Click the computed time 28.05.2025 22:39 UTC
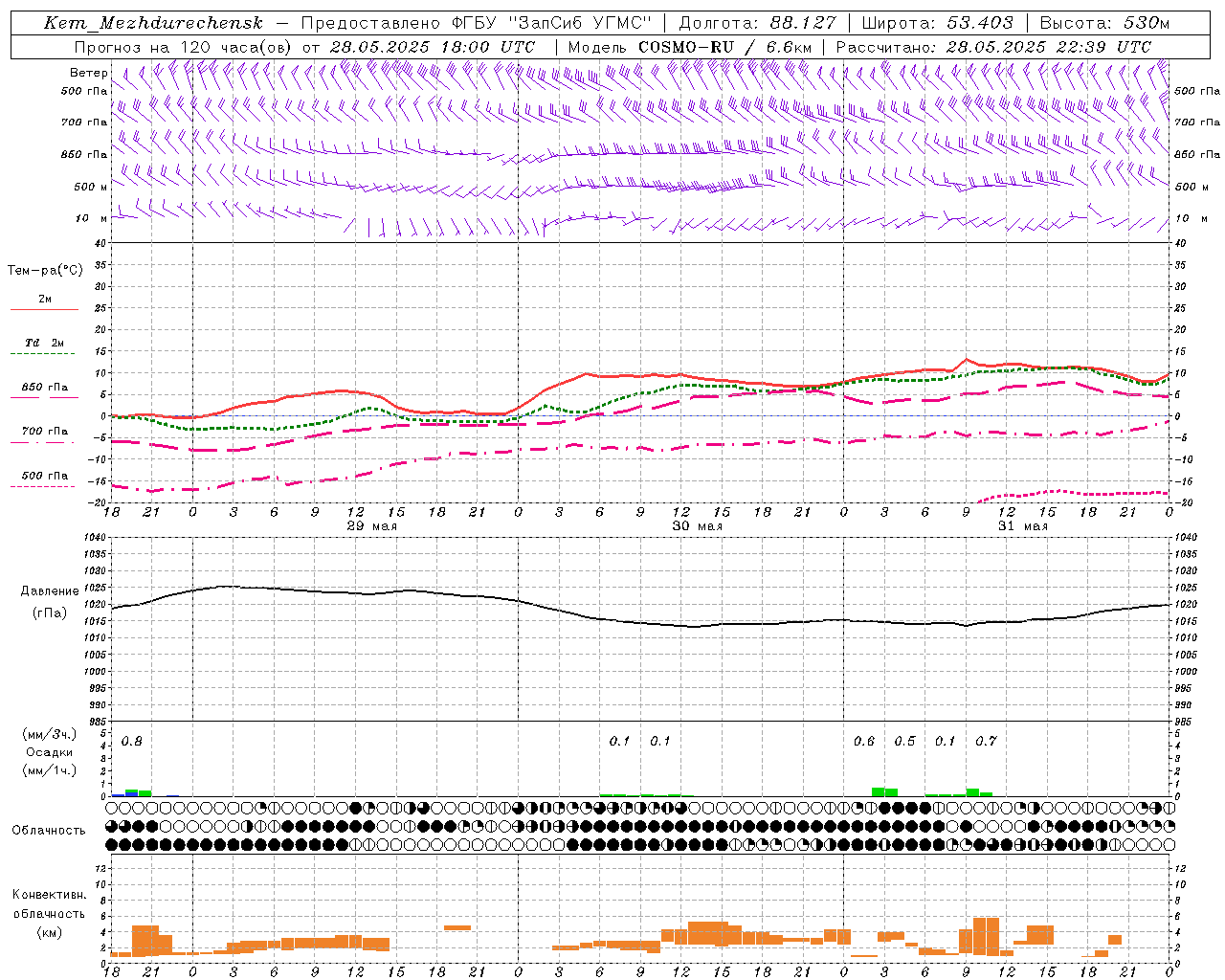The image size is (1225, 980). [x=1049, y=47]
